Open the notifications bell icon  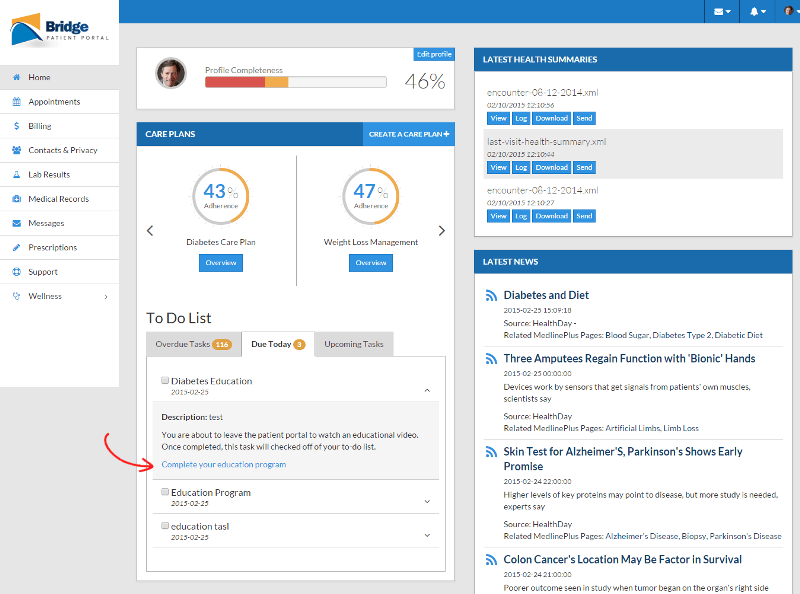[756, 11]
